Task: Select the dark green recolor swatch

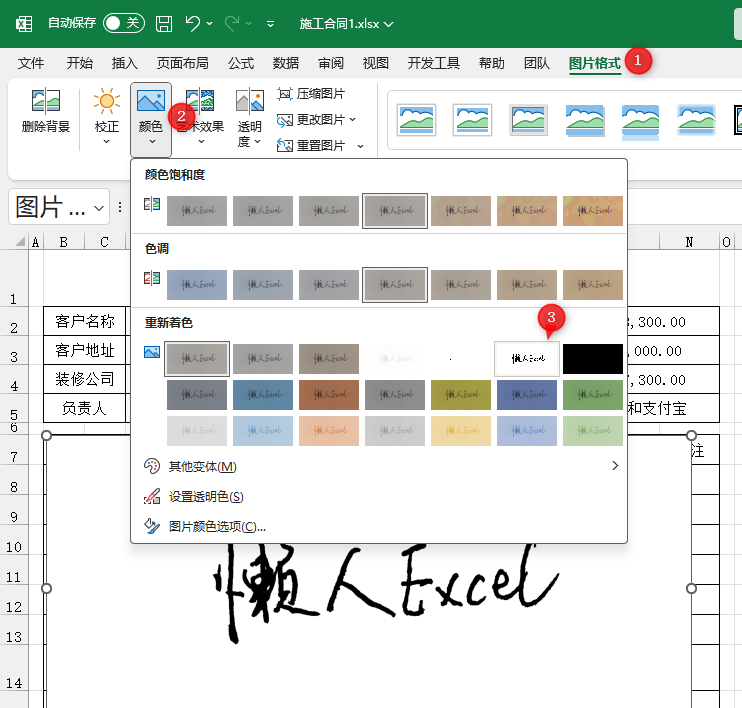Action: pos(592,395)
